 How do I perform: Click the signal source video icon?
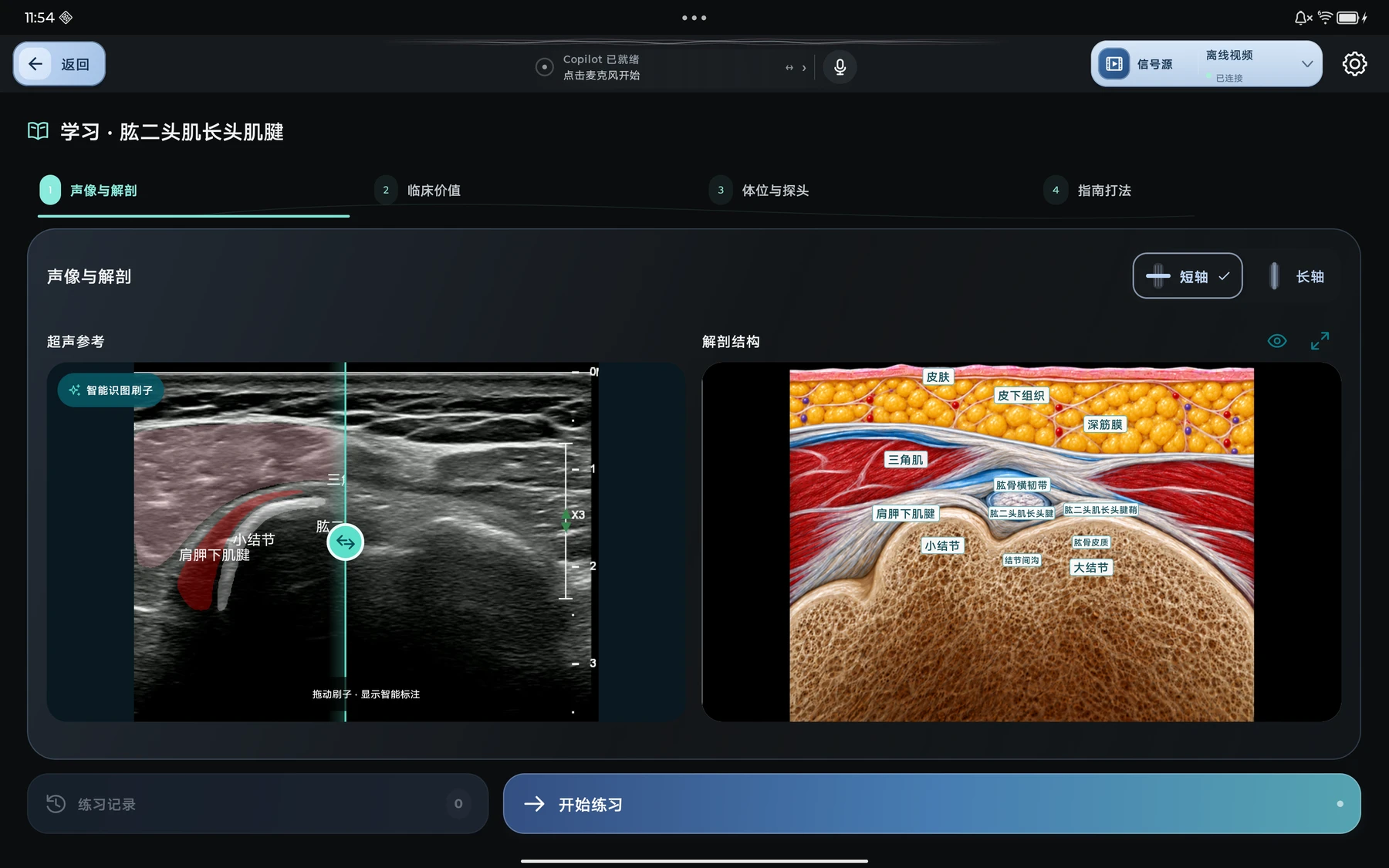click(1114, 64)
